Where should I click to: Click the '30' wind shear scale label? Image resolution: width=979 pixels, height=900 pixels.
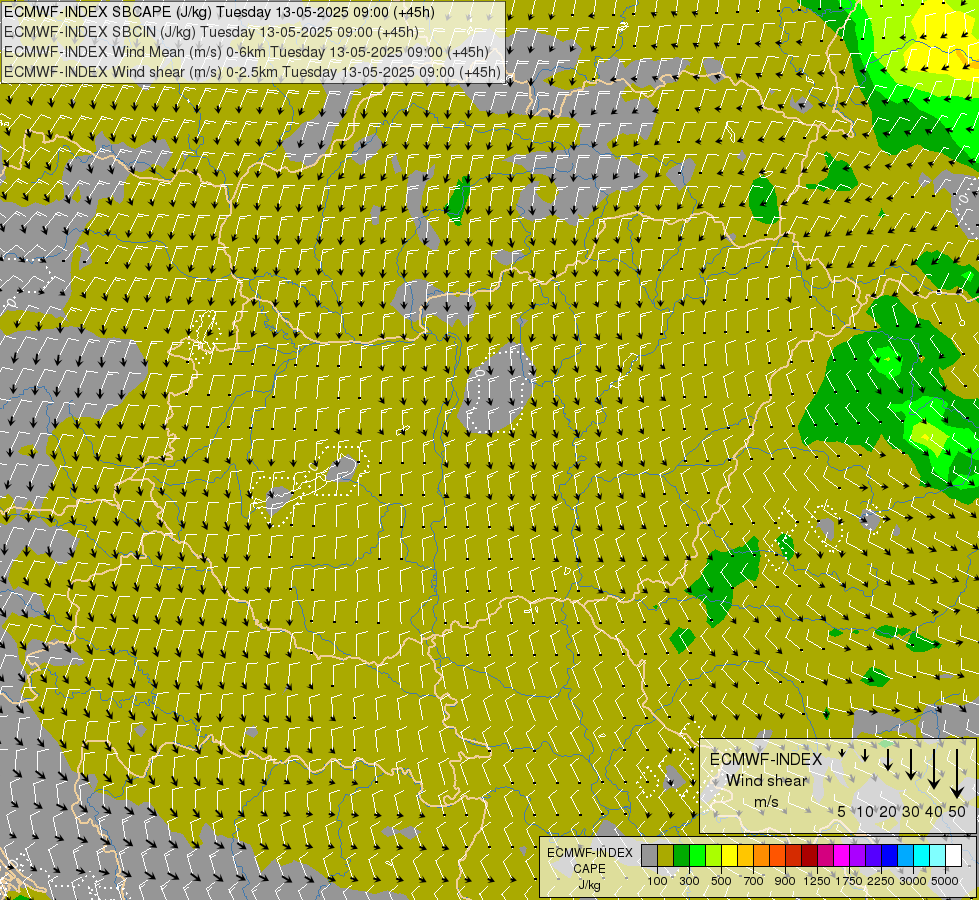(x=911, y=811)
